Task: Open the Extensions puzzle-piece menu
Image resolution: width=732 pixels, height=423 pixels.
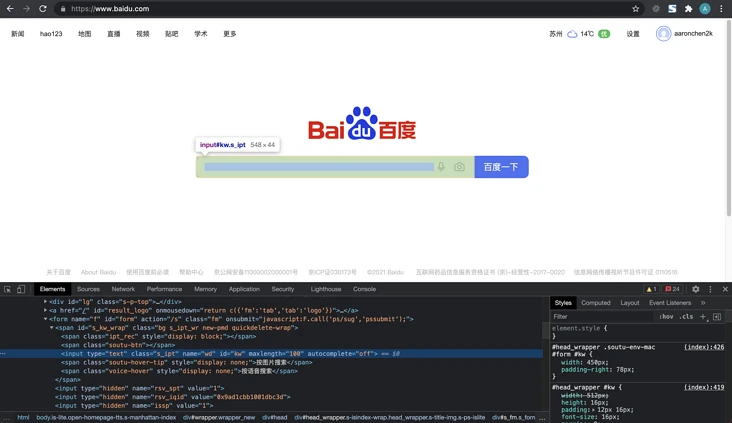Action: (x=688, y=8)
